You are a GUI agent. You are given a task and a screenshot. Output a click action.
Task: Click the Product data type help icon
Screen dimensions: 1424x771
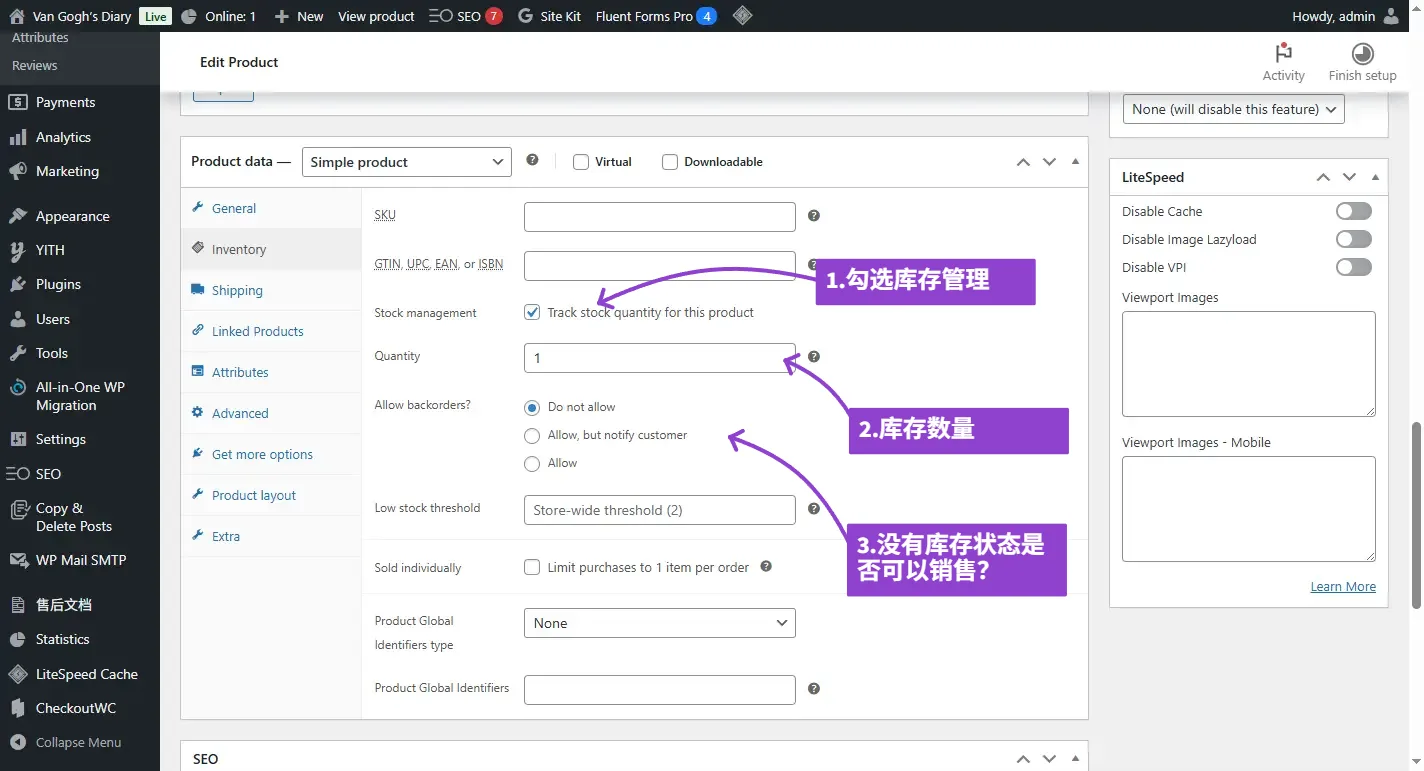532,160
